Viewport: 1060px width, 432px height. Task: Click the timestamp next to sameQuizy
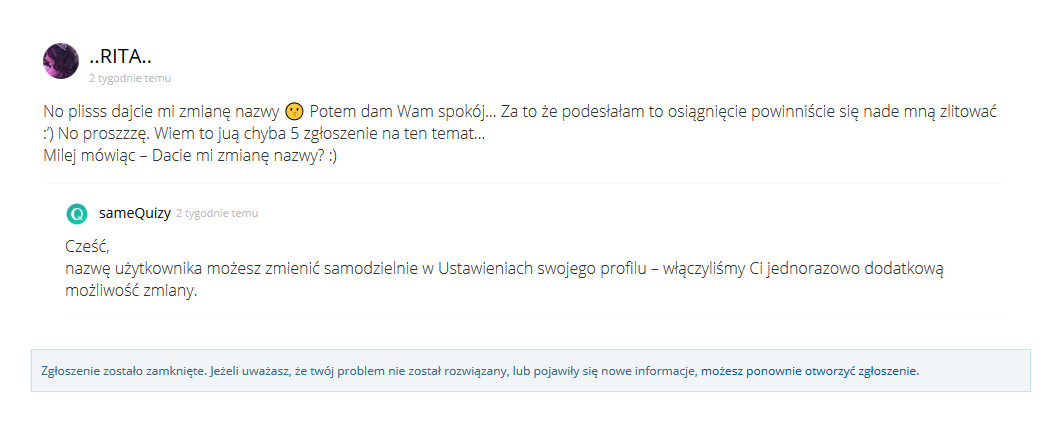217,214
